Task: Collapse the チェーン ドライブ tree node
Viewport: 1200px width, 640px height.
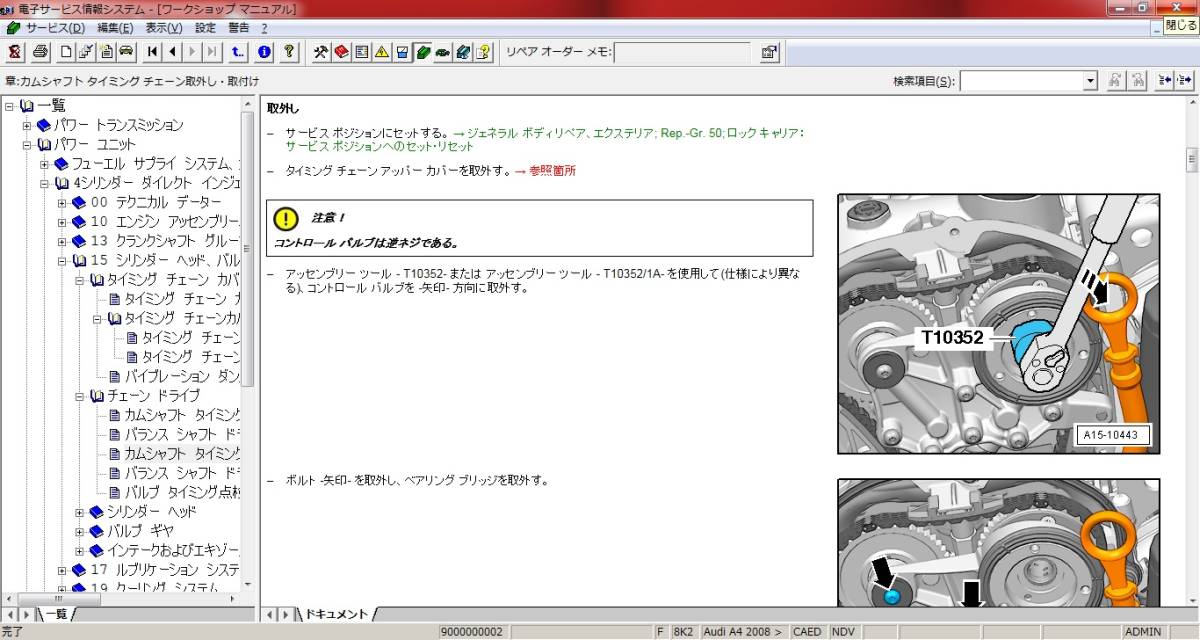Action: pyautogui.click(x=80, y=396)
